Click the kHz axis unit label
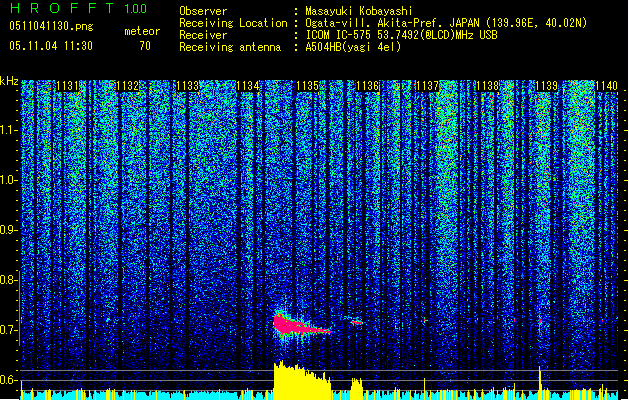629x400 pixels. pos(9,81)
